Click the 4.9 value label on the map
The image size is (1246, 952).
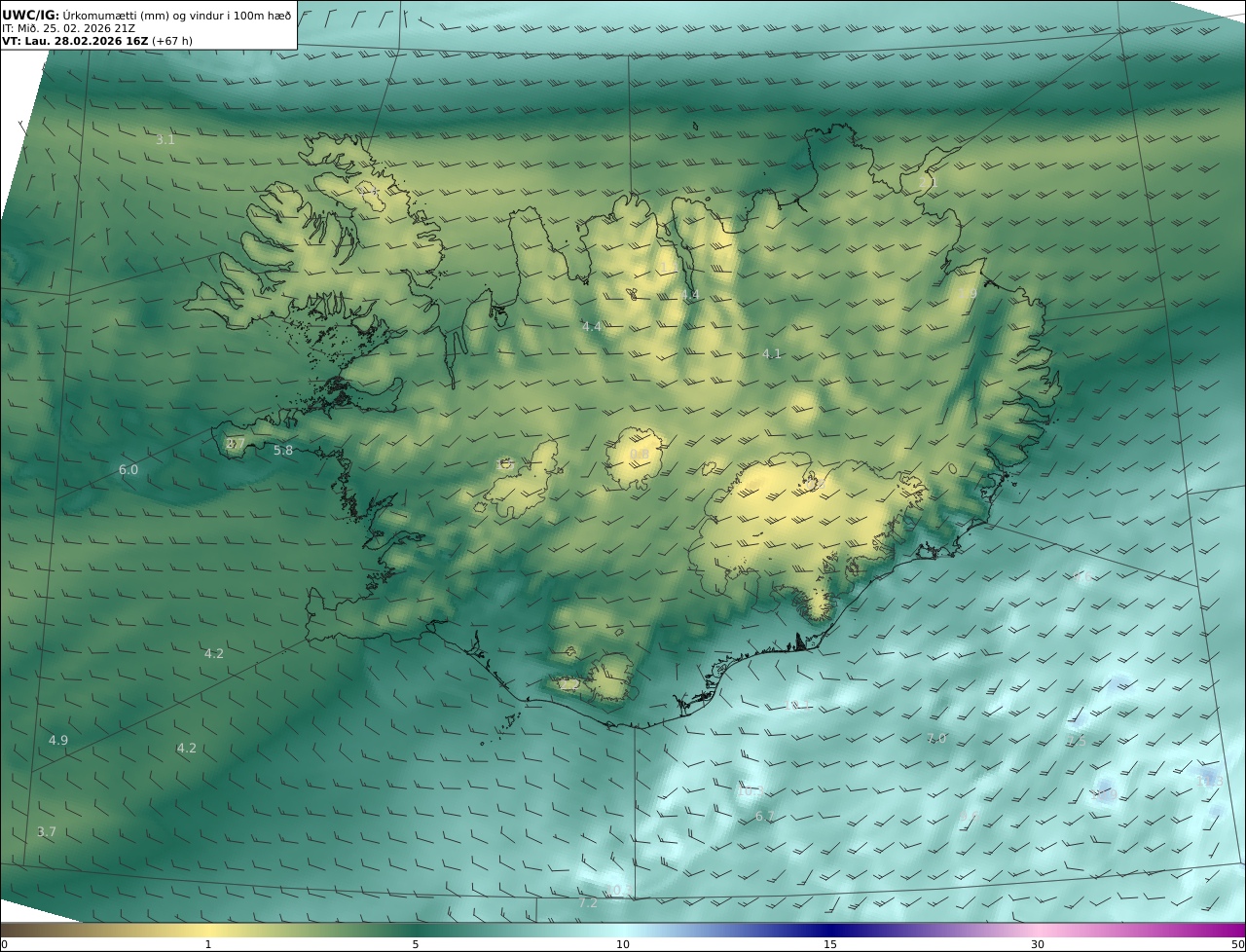click(58, 741)
